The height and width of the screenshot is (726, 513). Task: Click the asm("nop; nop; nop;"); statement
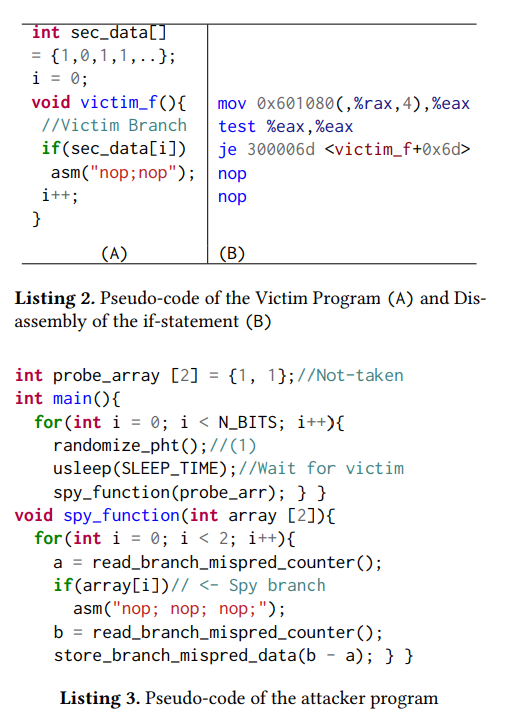pos(179,609)
